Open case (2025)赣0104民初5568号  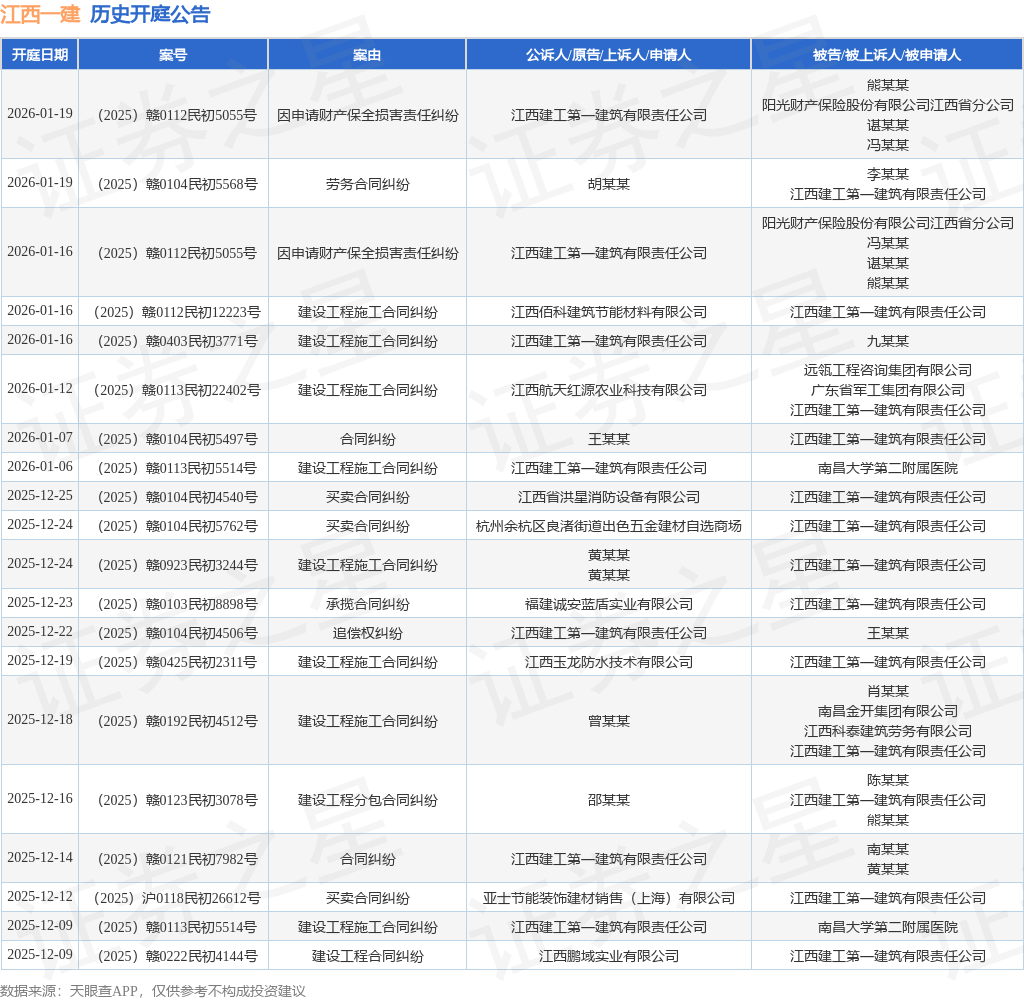click(173, 184)
